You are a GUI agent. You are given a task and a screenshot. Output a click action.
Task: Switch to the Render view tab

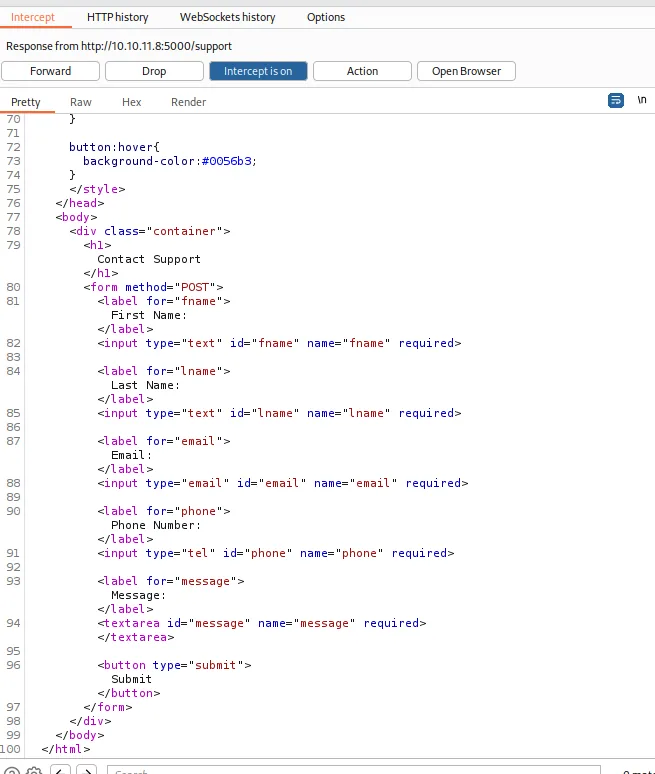pyautogui.click(x=189, y=102)
